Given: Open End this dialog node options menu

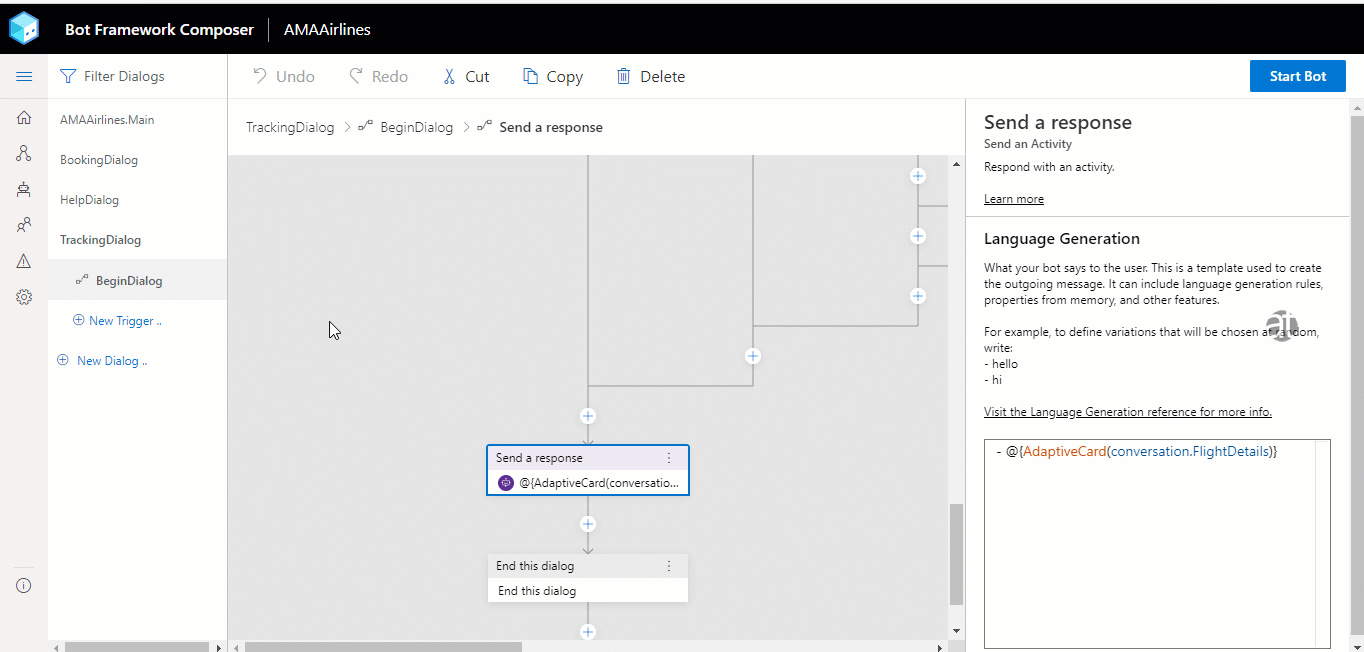Looking at the screenshot, I should [669, 566].
